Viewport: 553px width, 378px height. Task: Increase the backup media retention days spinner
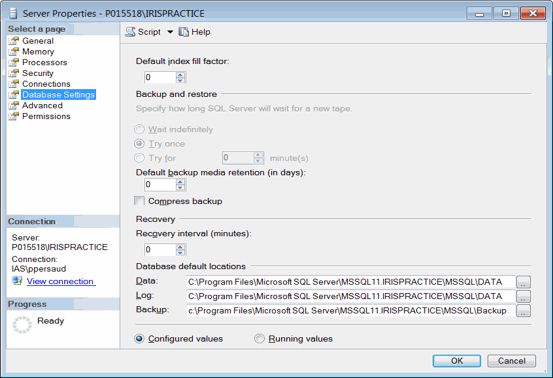pos(180,182)
